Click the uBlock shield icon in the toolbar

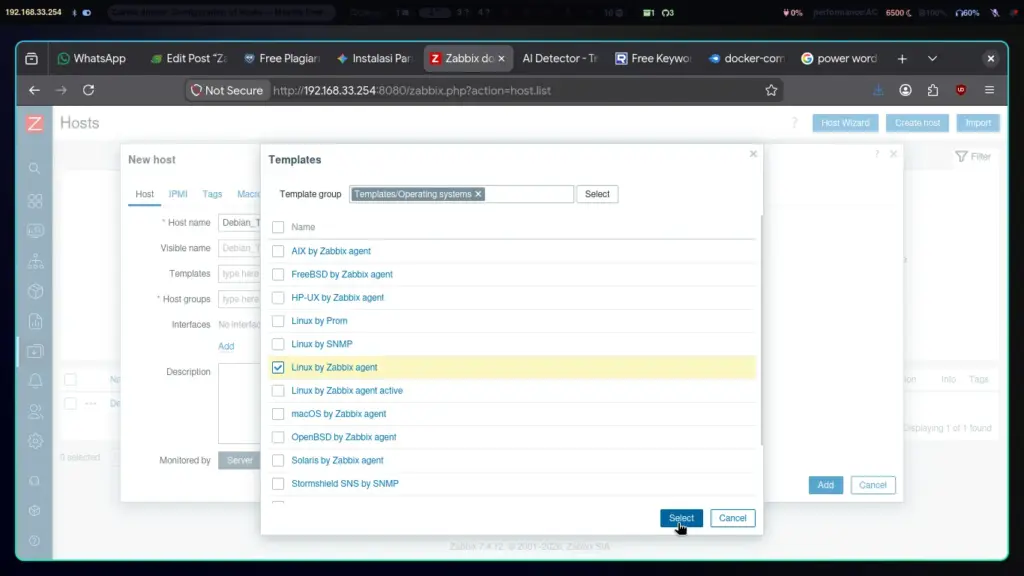pyautogui.click(x=961, y=90)
